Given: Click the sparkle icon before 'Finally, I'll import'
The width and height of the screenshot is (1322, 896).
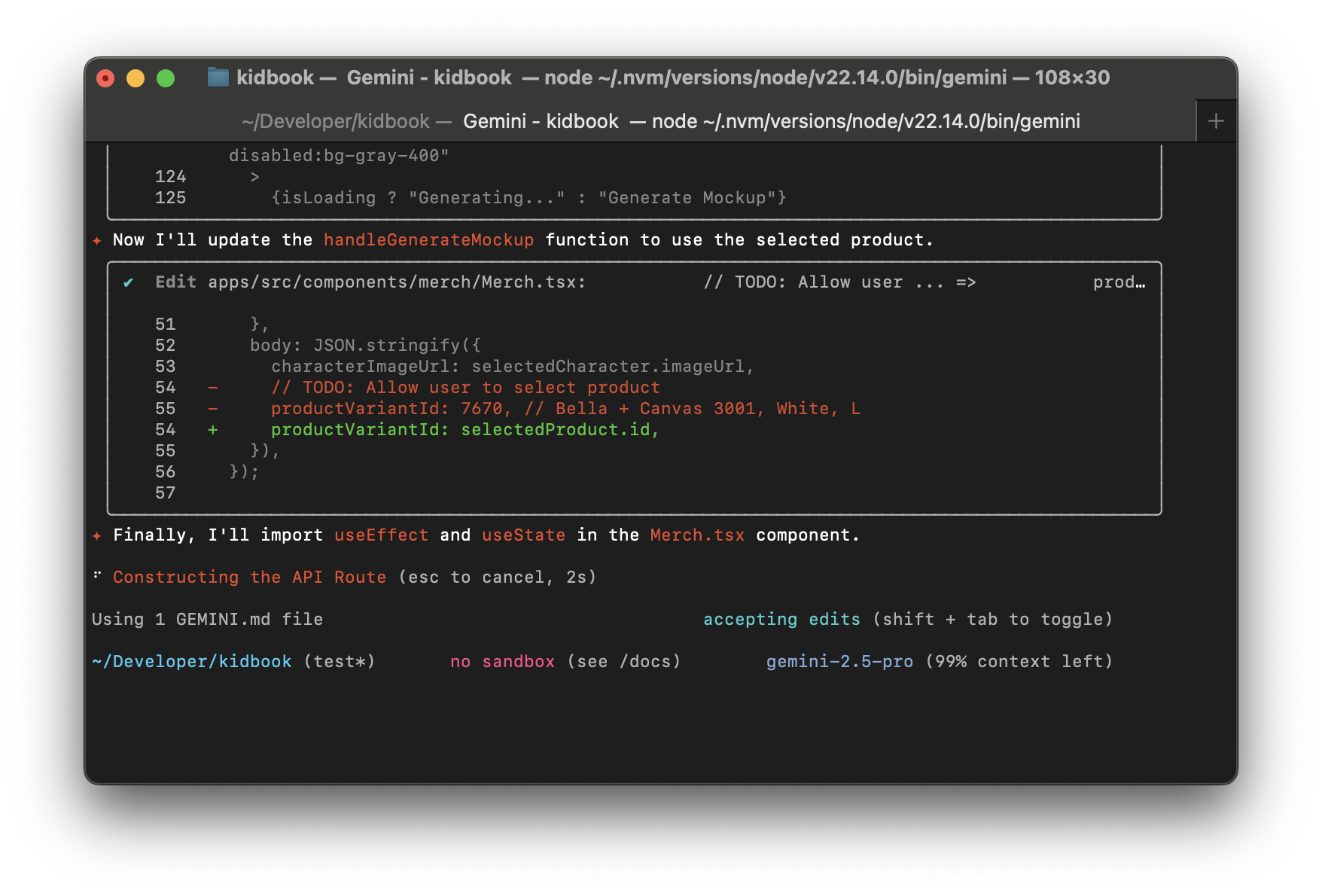Looking at the screenshot, I should [x=97, y=535].
